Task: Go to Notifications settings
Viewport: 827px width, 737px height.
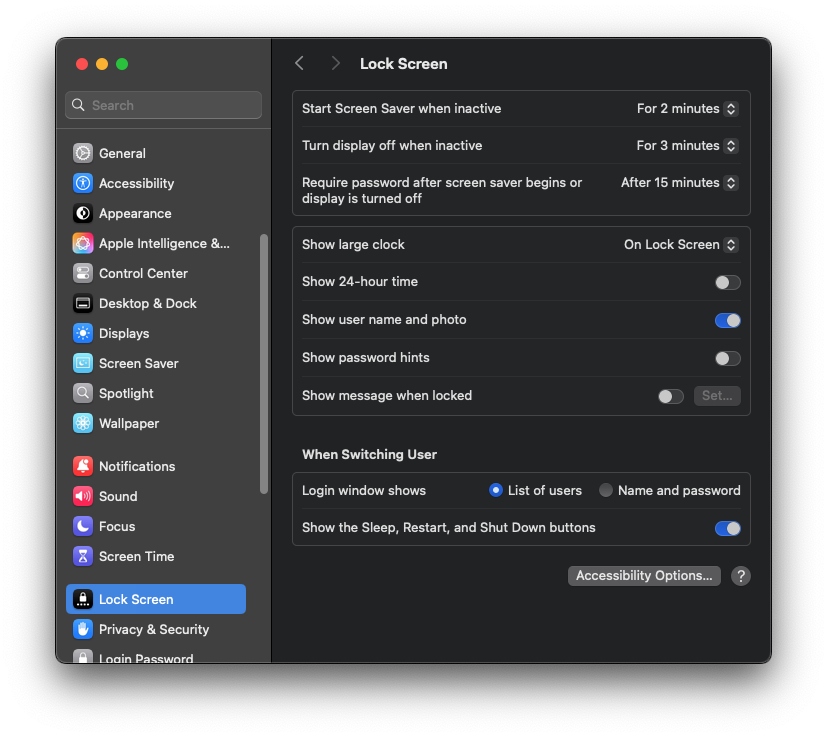Action: point(156,466)
